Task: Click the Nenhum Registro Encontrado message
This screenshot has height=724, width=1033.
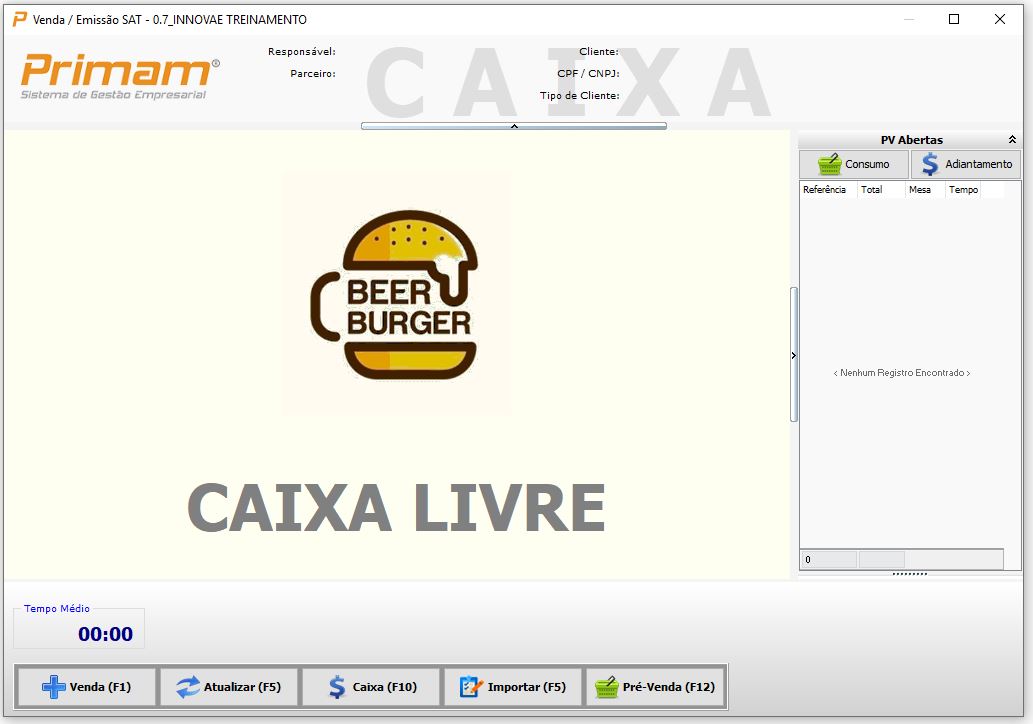Action: tap(901, 373)
